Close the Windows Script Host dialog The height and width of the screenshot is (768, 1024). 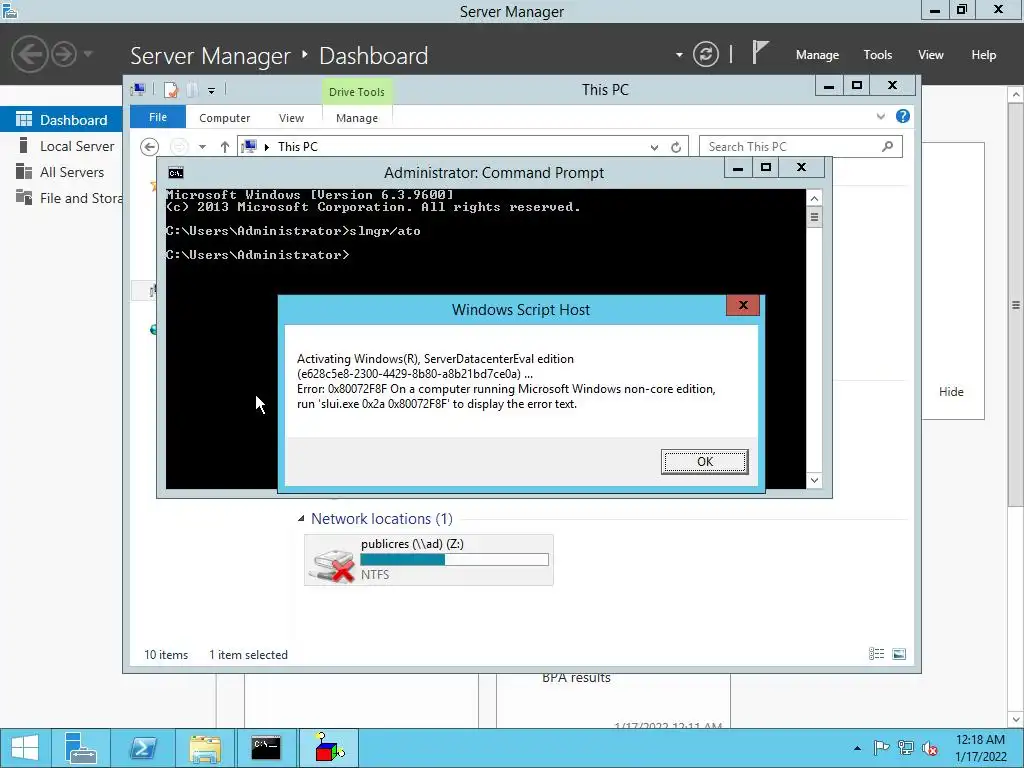pos(743,305)
